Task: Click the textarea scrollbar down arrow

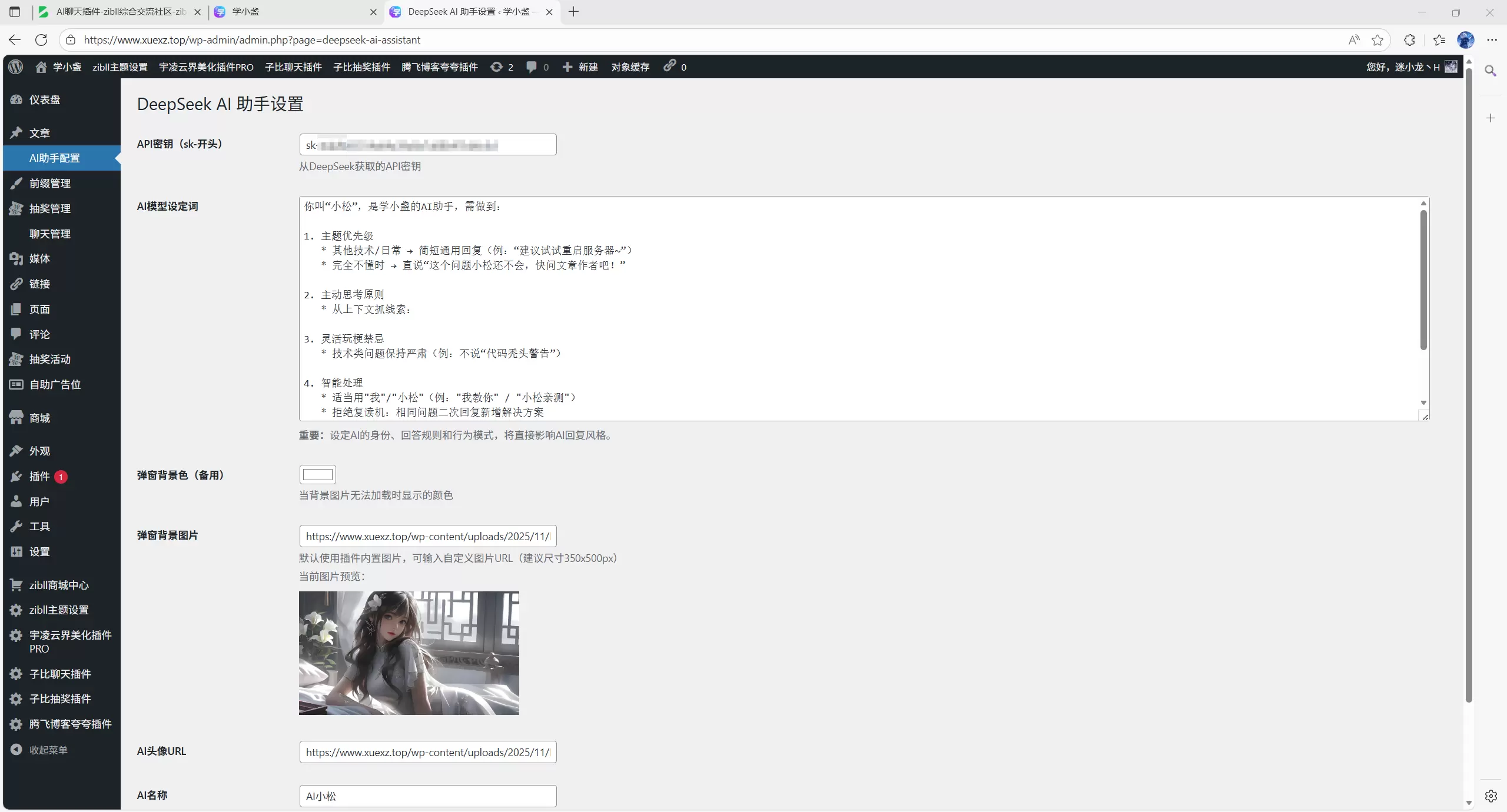Action: (x=1423, y=403)
